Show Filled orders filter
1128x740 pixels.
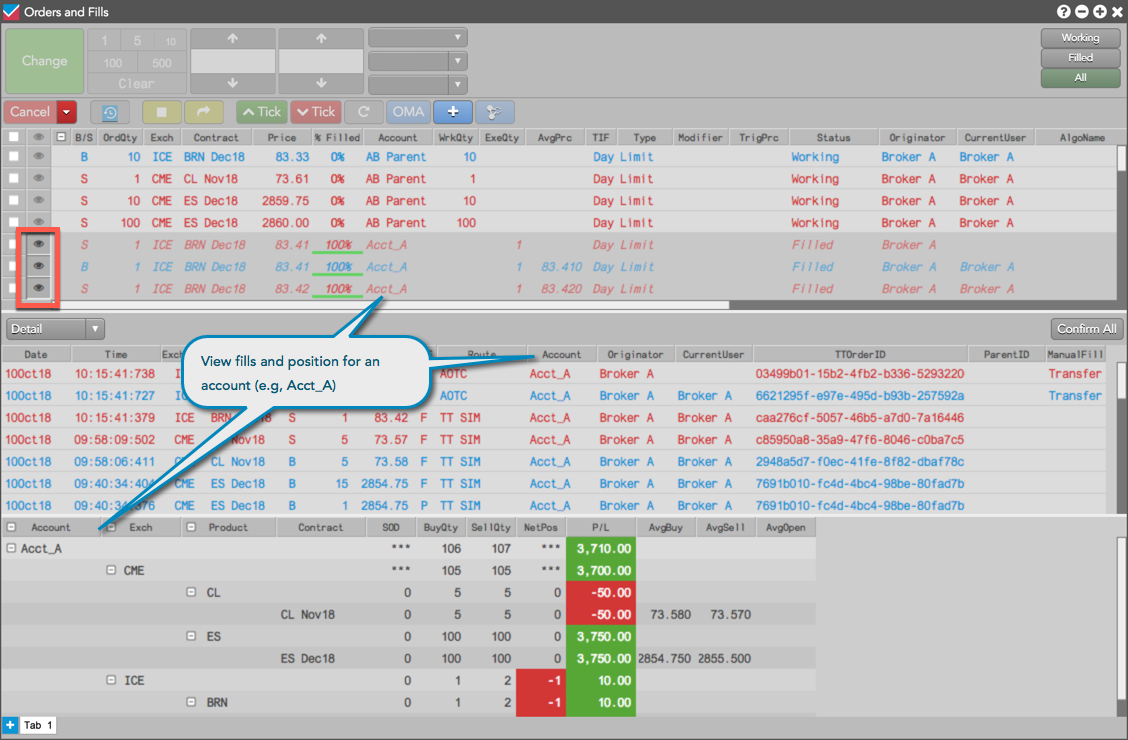(x=1080, y=58)
